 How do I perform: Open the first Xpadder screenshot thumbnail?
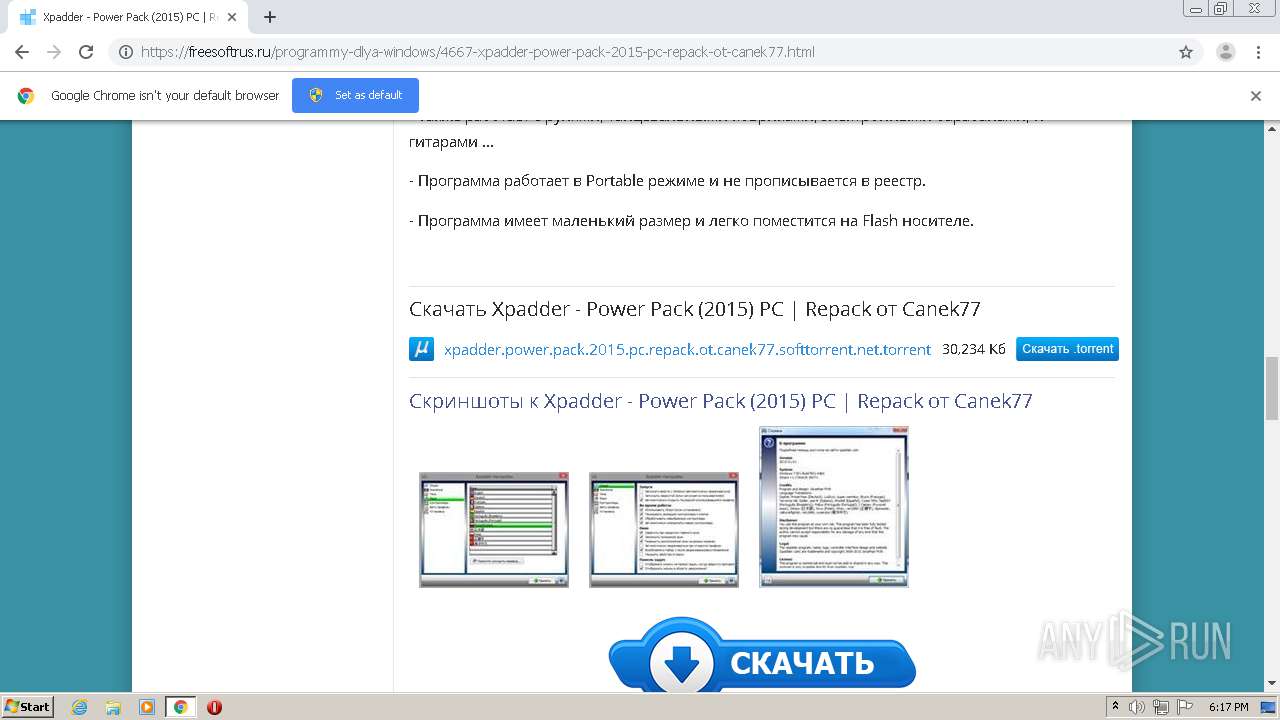coord(494,529)
